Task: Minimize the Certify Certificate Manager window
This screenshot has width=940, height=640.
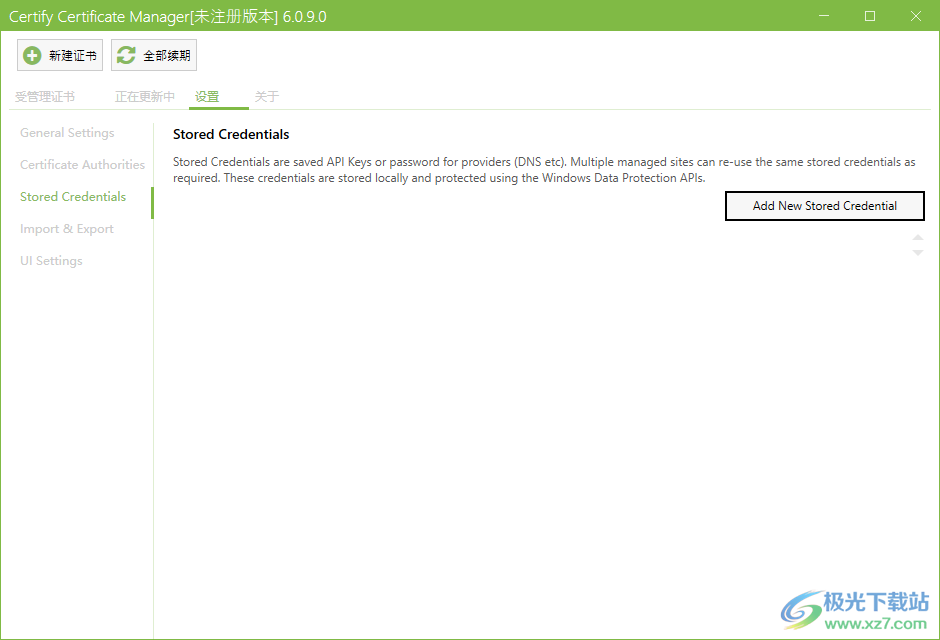Action: click(824, 16)
